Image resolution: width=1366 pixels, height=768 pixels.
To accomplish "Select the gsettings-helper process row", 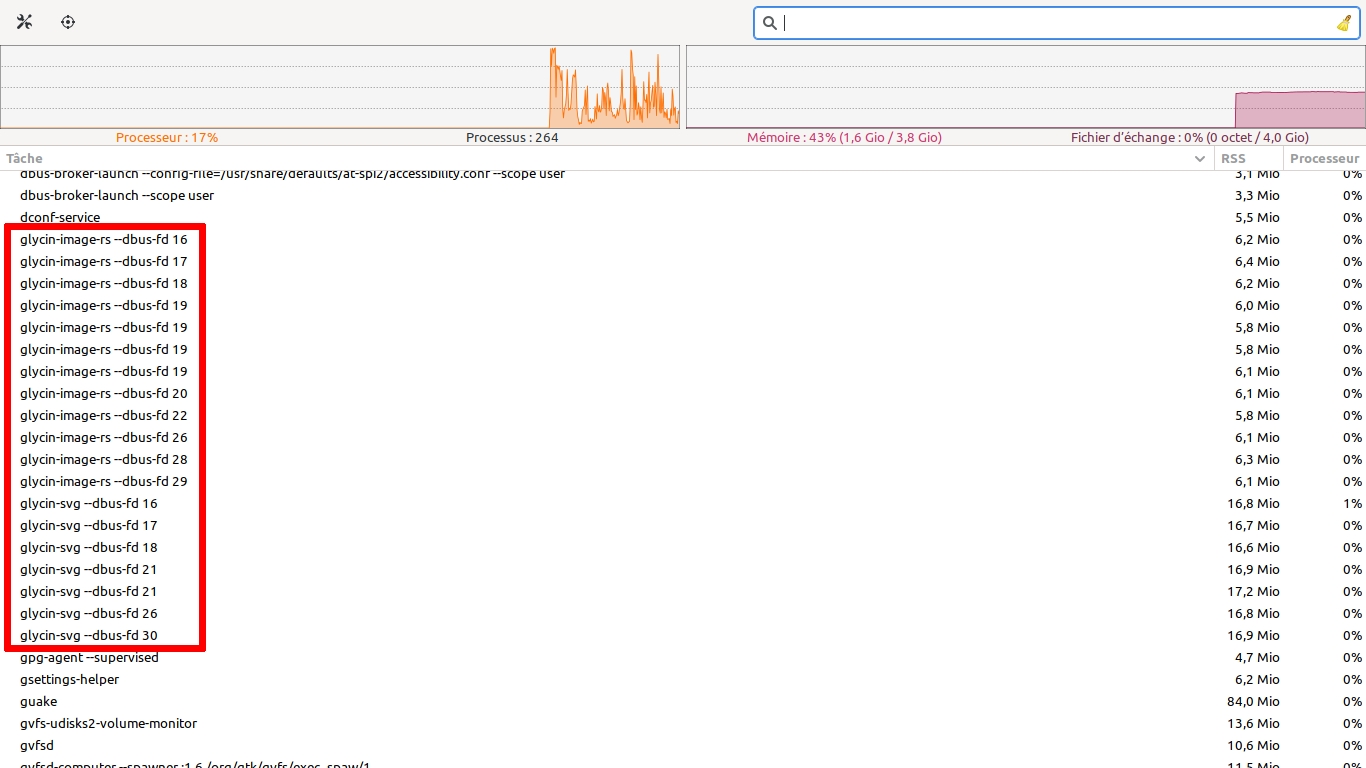I will 683,679.
